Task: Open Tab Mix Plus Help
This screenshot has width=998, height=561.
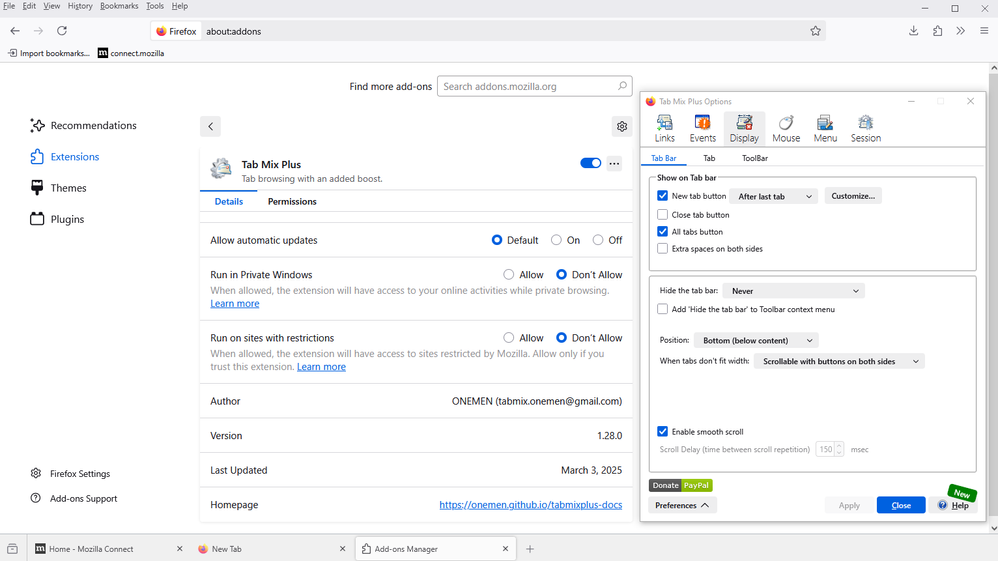Action: pyautogui.click(x=953, y=506)
